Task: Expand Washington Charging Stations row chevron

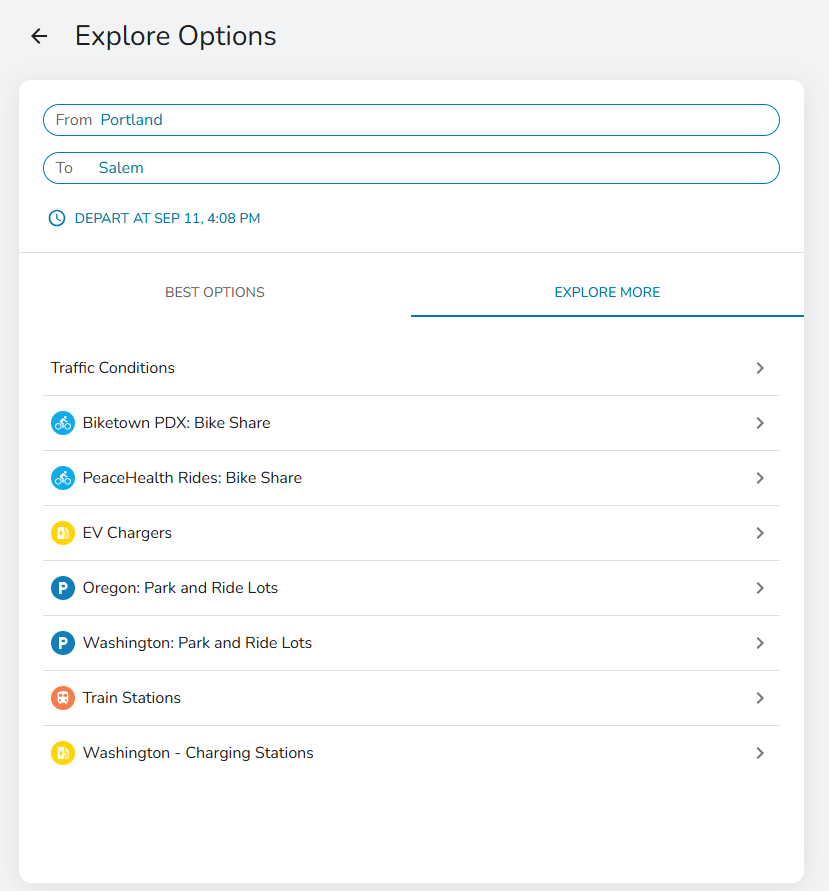Action: tap(760, 753)
